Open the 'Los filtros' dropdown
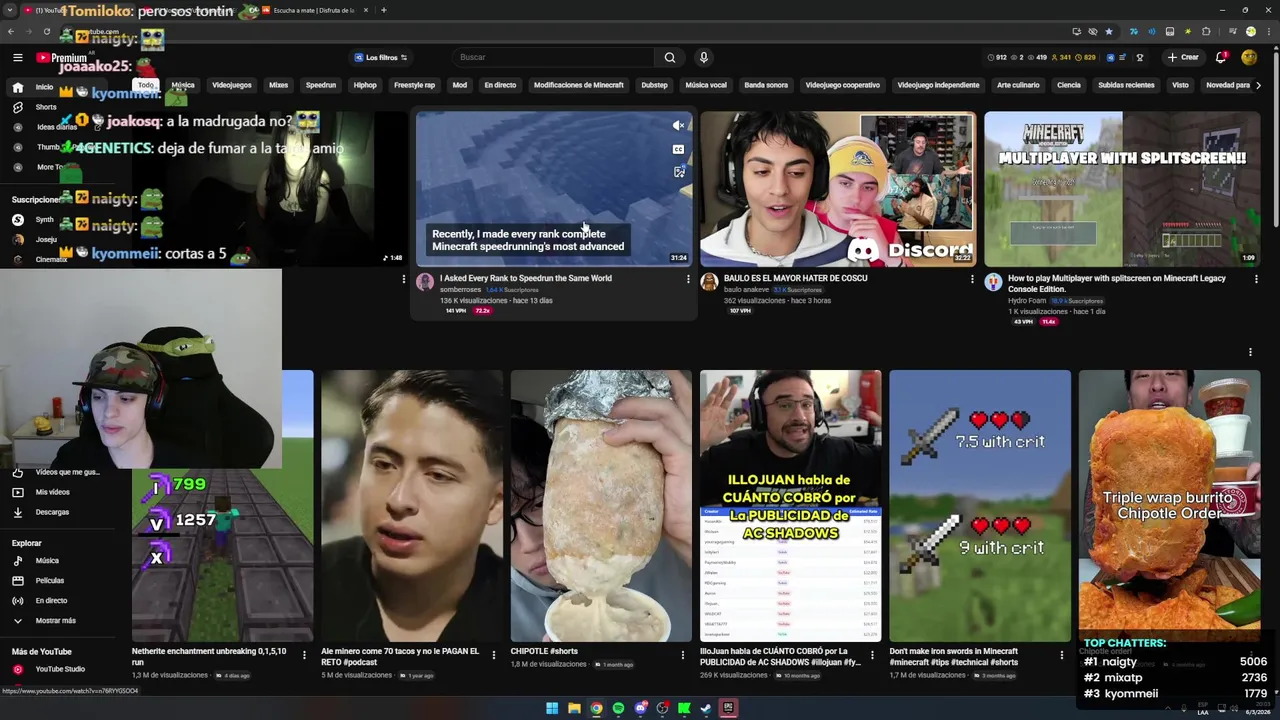Viewport: 1280px width, 720px height. (380, 58)
